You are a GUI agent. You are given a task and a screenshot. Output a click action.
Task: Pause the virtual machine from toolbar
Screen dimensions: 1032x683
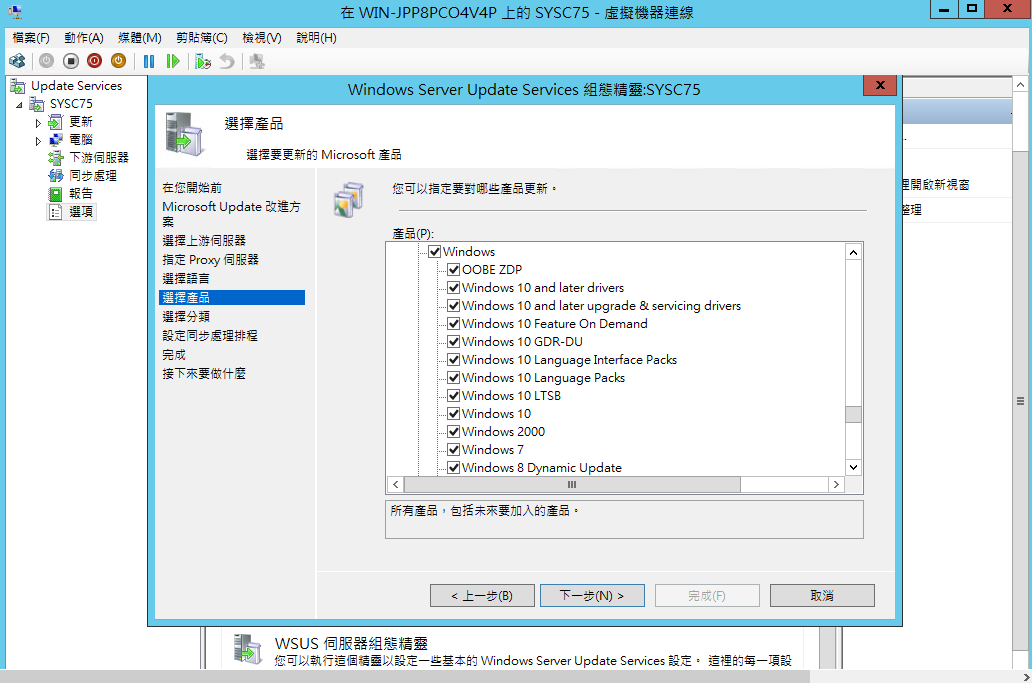149,61
